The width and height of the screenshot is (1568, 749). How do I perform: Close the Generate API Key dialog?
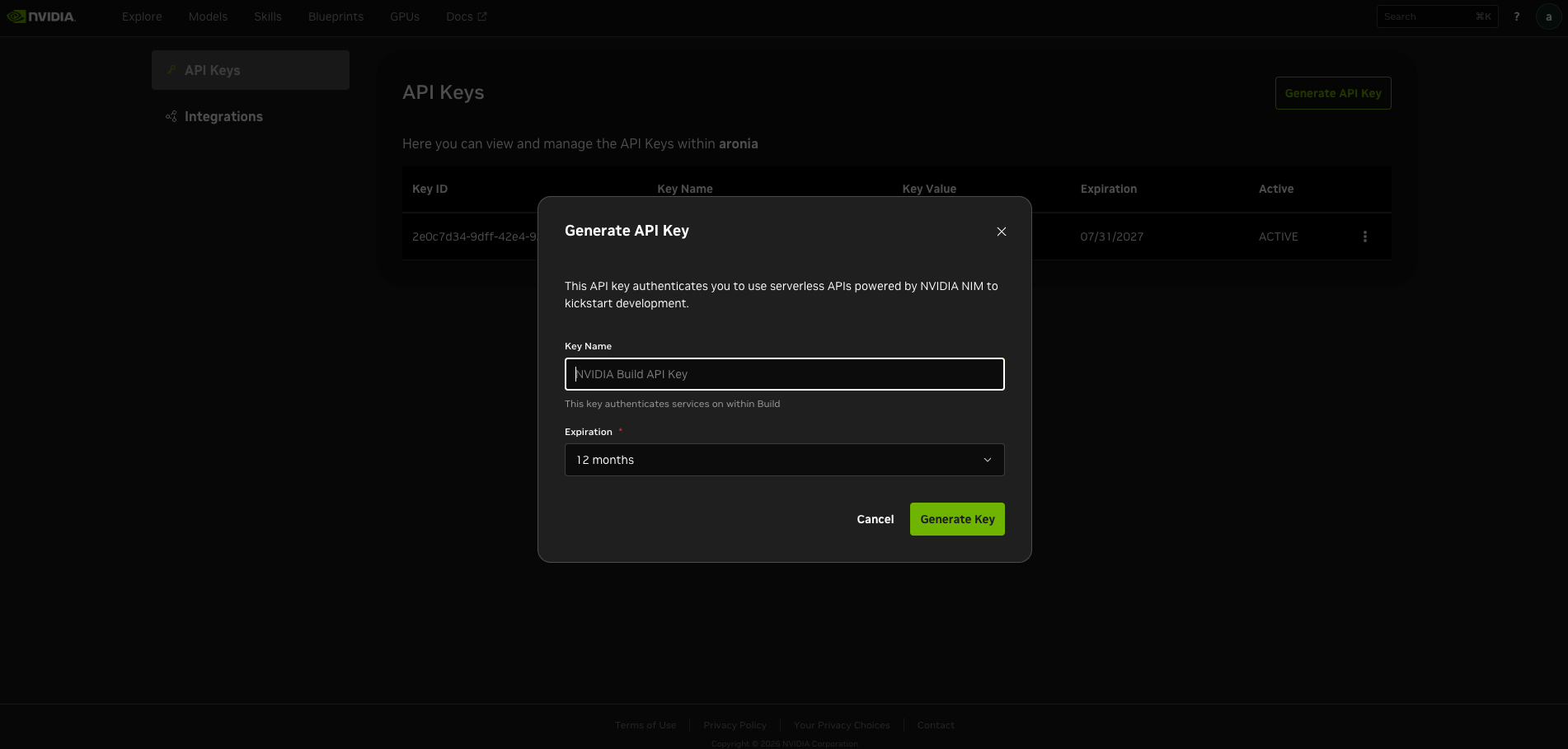point(1002,232)
